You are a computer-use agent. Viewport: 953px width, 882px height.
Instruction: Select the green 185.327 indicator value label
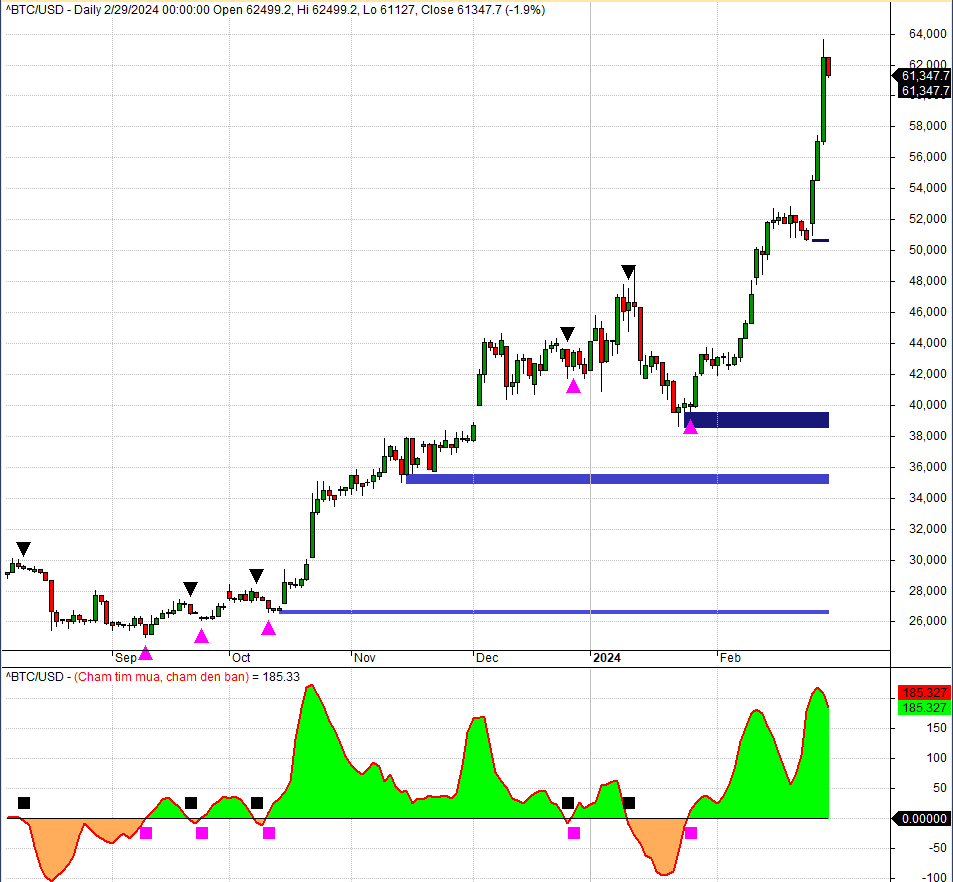924,708
